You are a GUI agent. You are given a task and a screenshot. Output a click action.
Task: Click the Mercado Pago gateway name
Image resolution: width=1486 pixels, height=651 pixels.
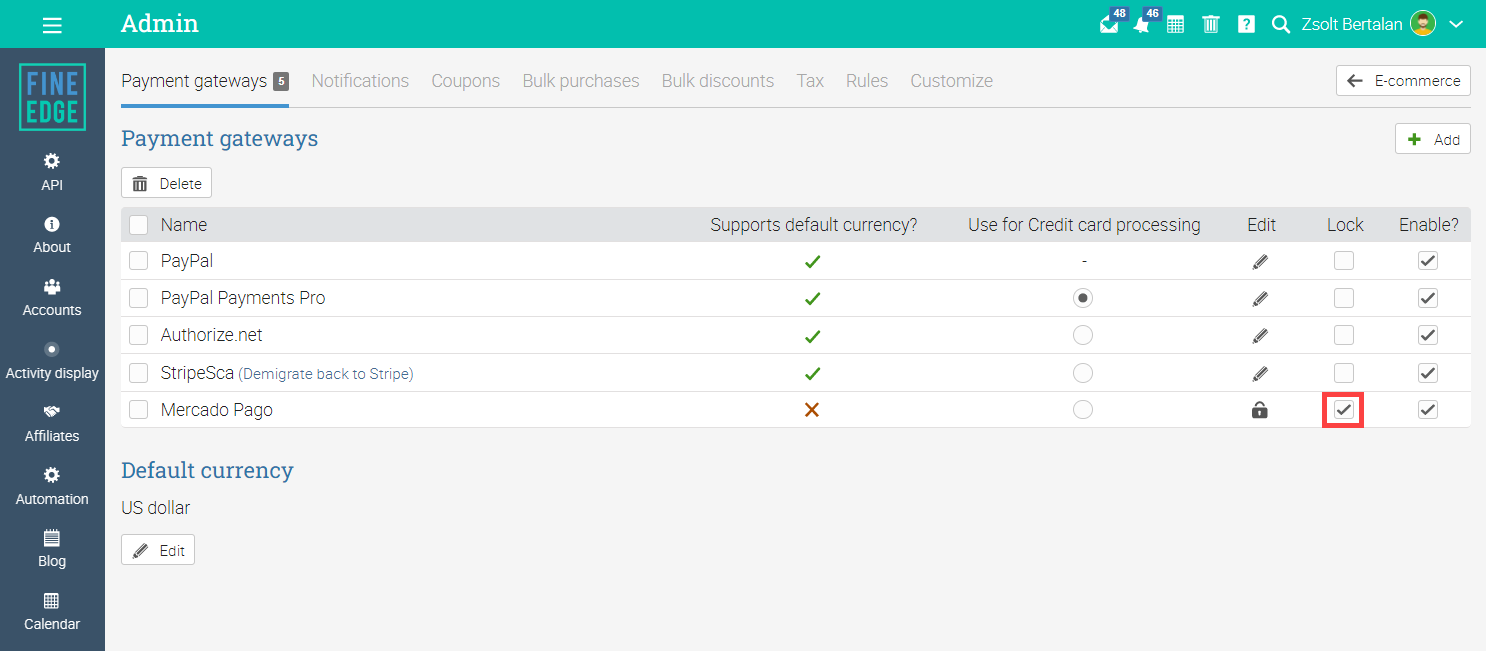pyautogui.click(x=217, y=410)
